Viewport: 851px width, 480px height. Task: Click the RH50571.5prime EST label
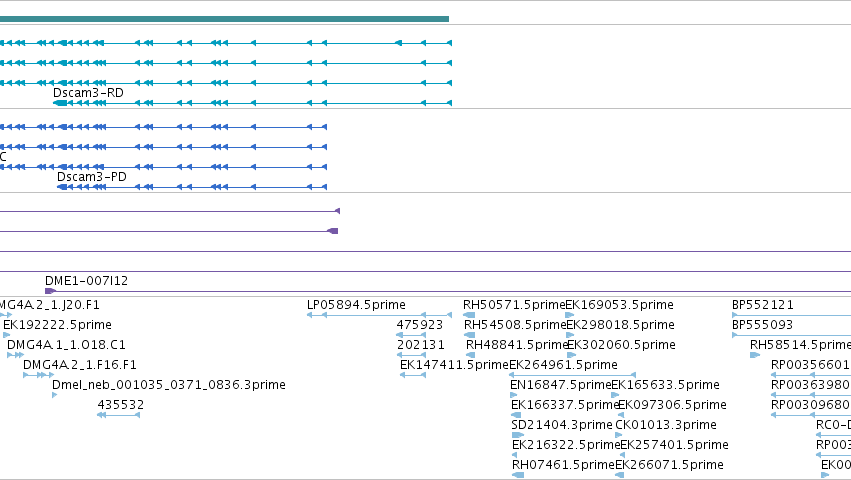coord(514,305)
